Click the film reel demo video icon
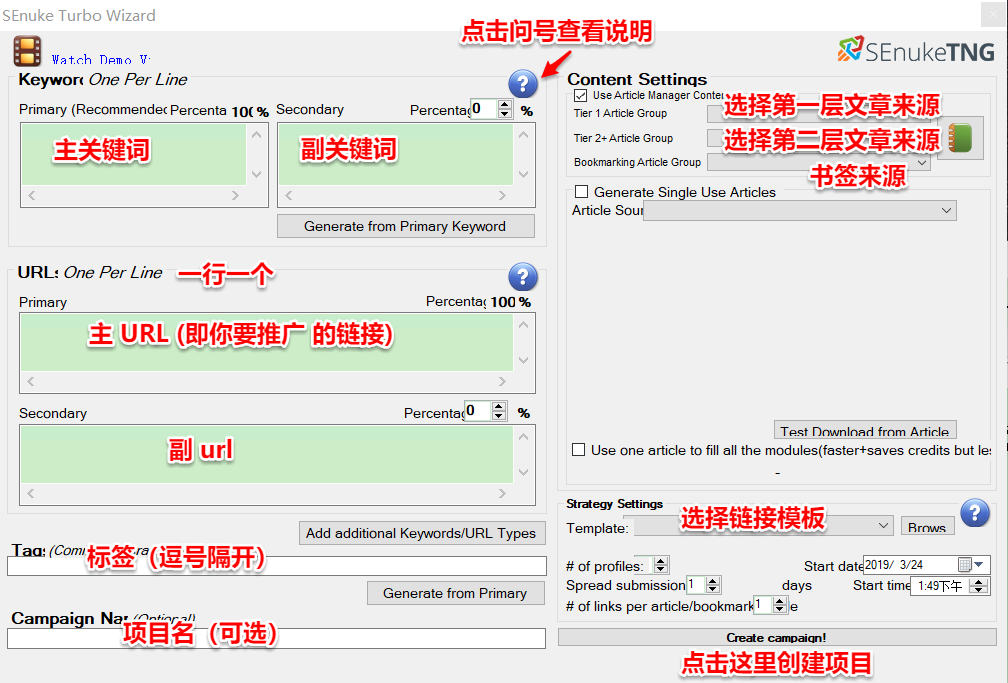 [28, 51]
